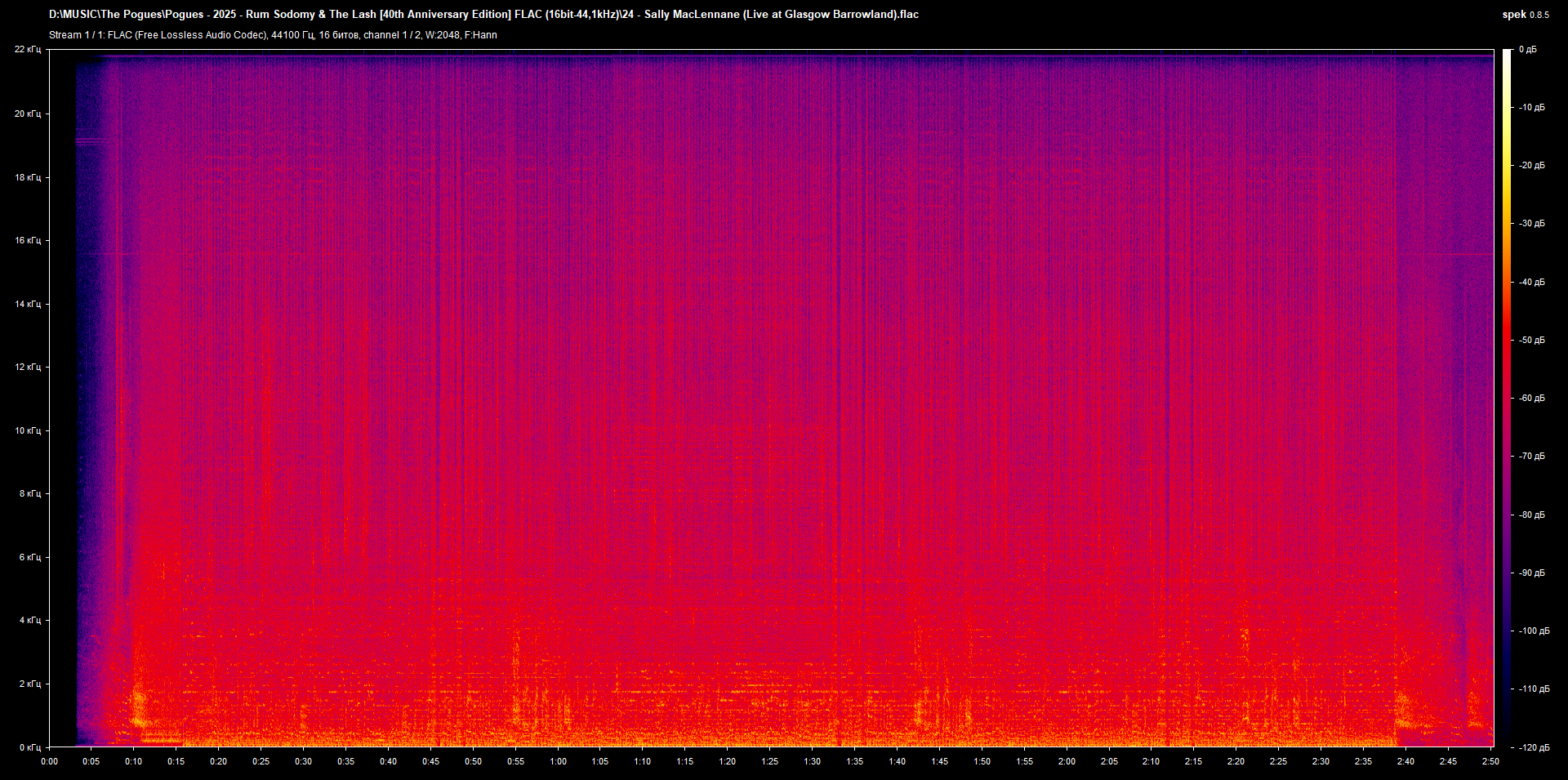
Task: Click the 6 кГц frequency label
Action: [30, 557]
